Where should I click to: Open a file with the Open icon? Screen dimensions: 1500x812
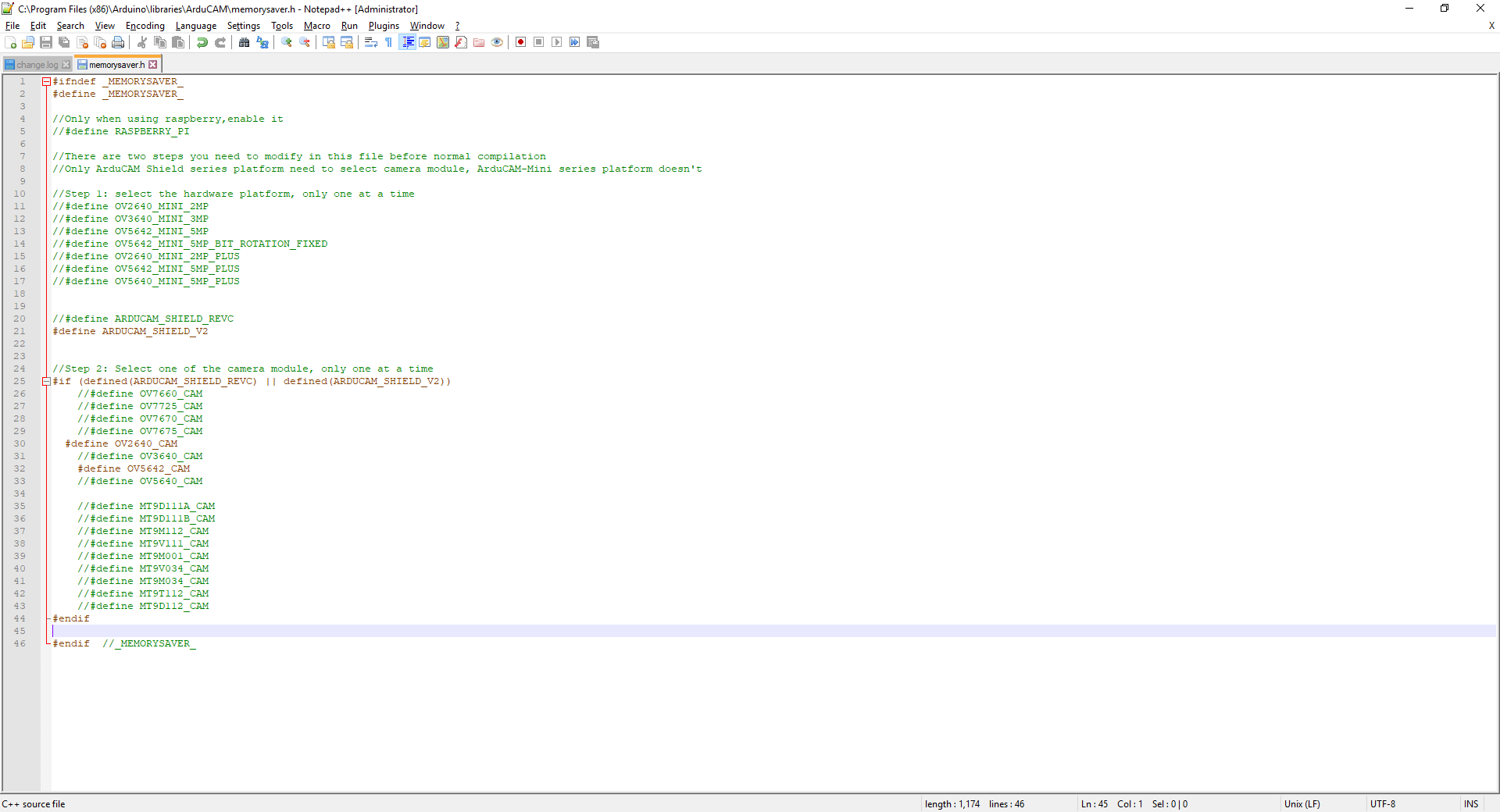click(x=27, y=43)
